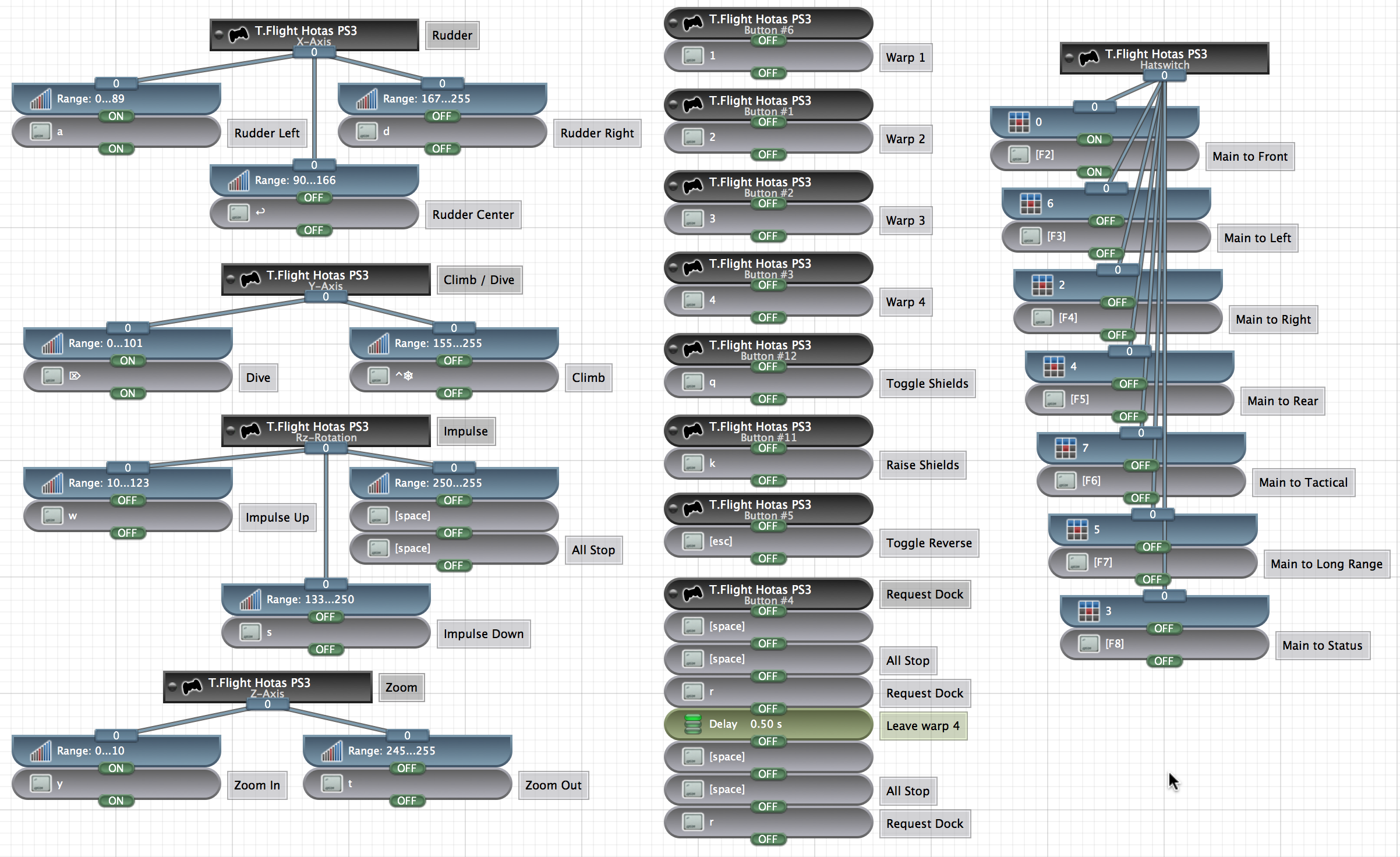1400x857 pixels.
Task: Select the Rudder Left label
Action: 267,133
